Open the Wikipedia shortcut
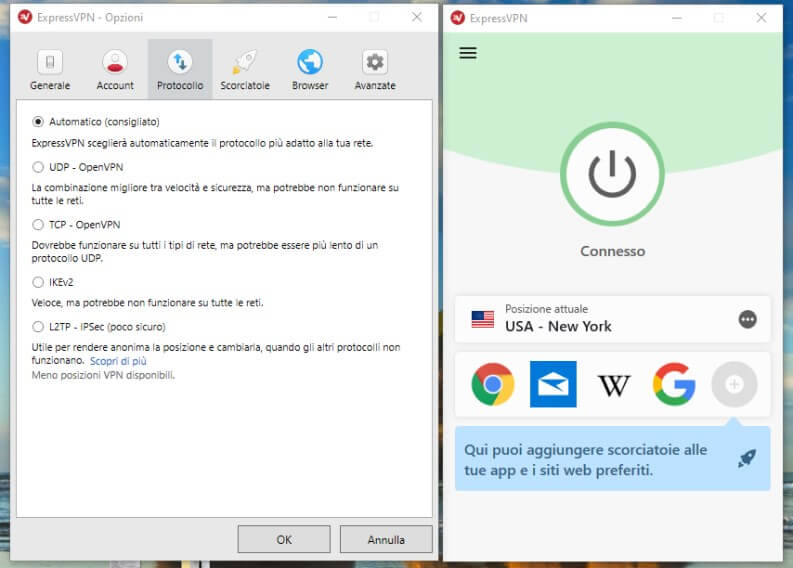This screenshot has height=568, width=793. pyautogui.click(x=614, y=385)
